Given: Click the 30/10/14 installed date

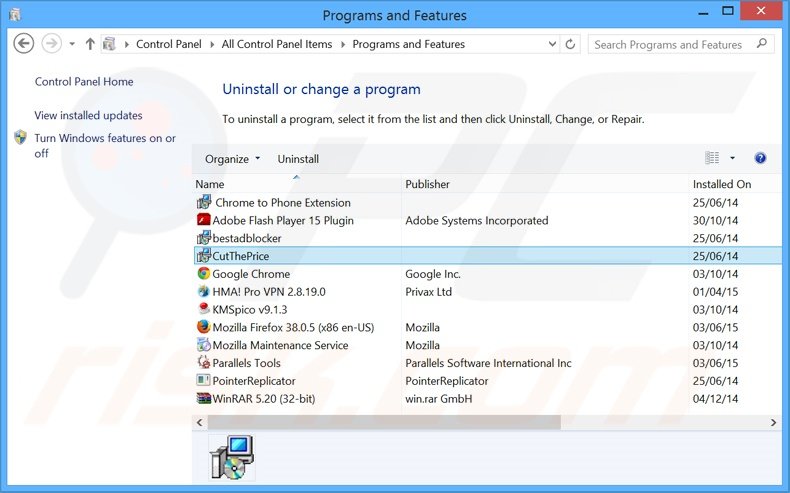Looking at the screenshot, I should (715, 221).
